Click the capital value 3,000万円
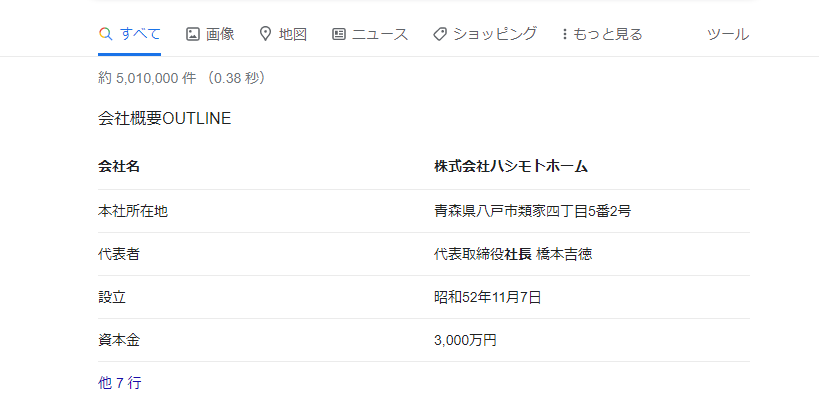The height and width of the screenshot is (415, 819). tap(465, 340)
